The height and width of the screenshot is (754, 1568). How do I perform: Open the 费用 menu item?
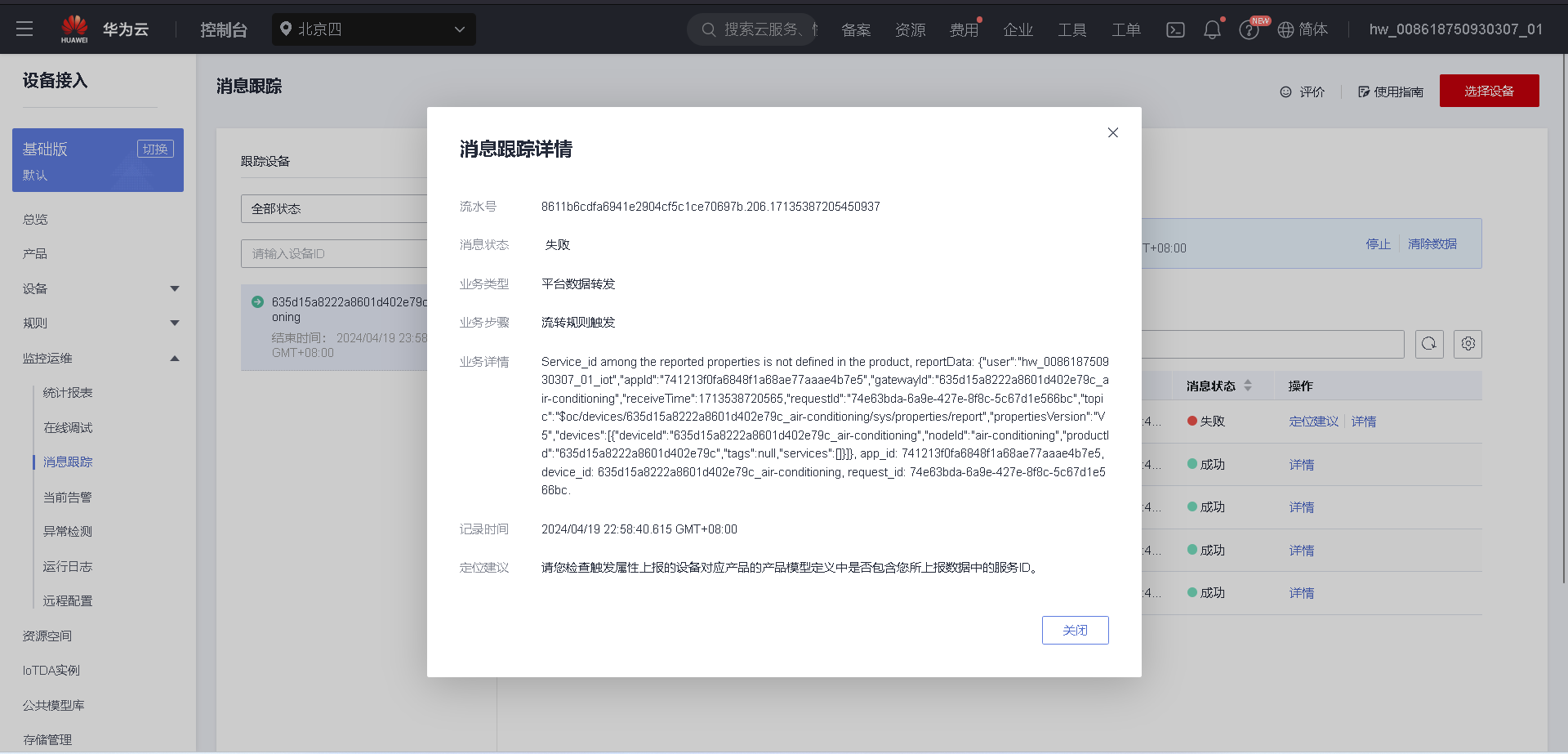(x=964, y=29)
